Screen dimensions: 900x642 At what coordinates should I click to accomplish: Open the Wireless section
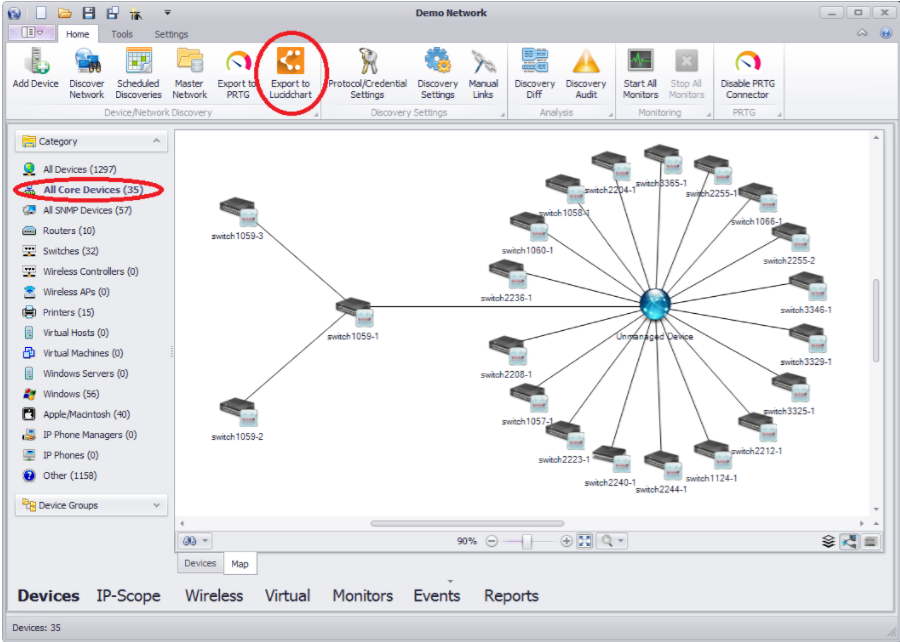pos(214,596)
